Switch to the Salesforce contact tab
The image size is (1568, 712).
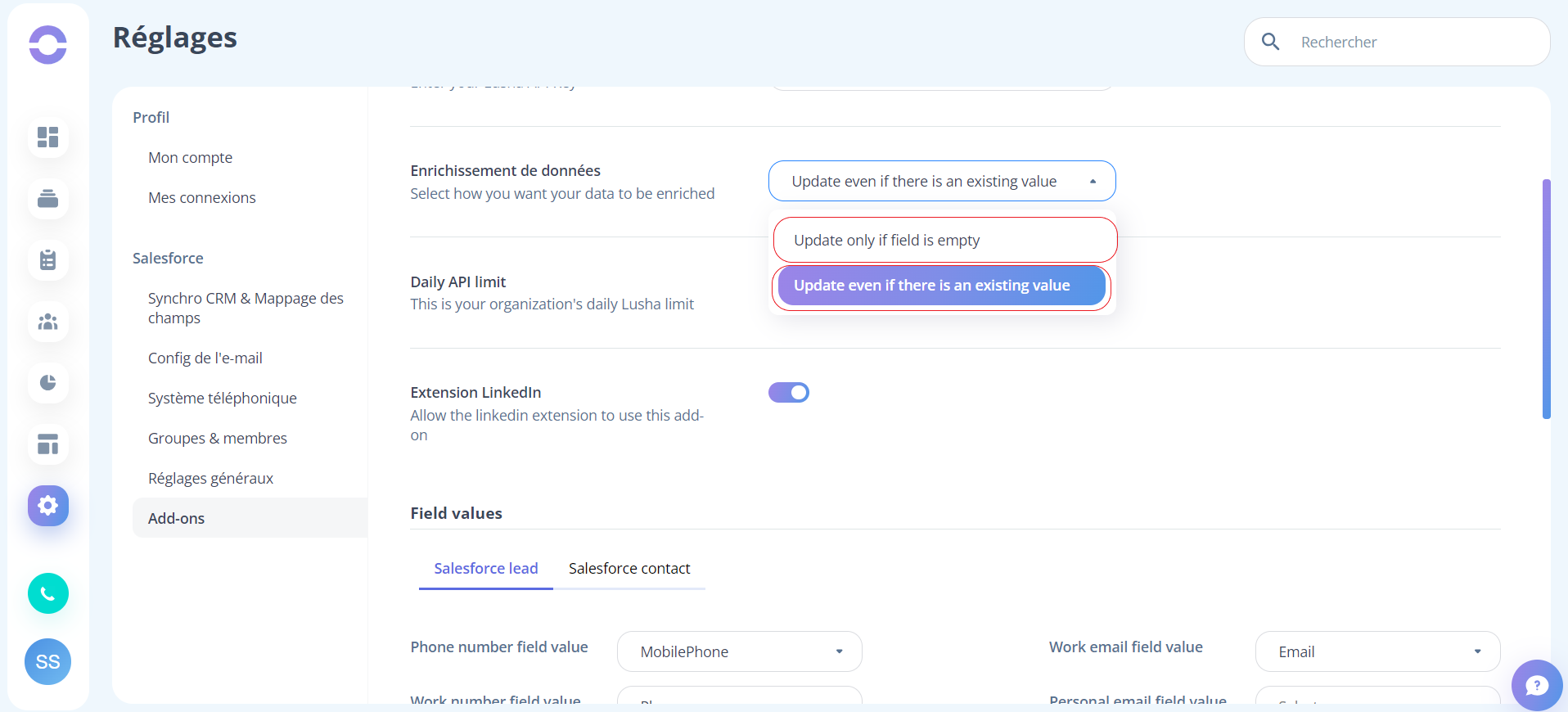tap(629, 568)
